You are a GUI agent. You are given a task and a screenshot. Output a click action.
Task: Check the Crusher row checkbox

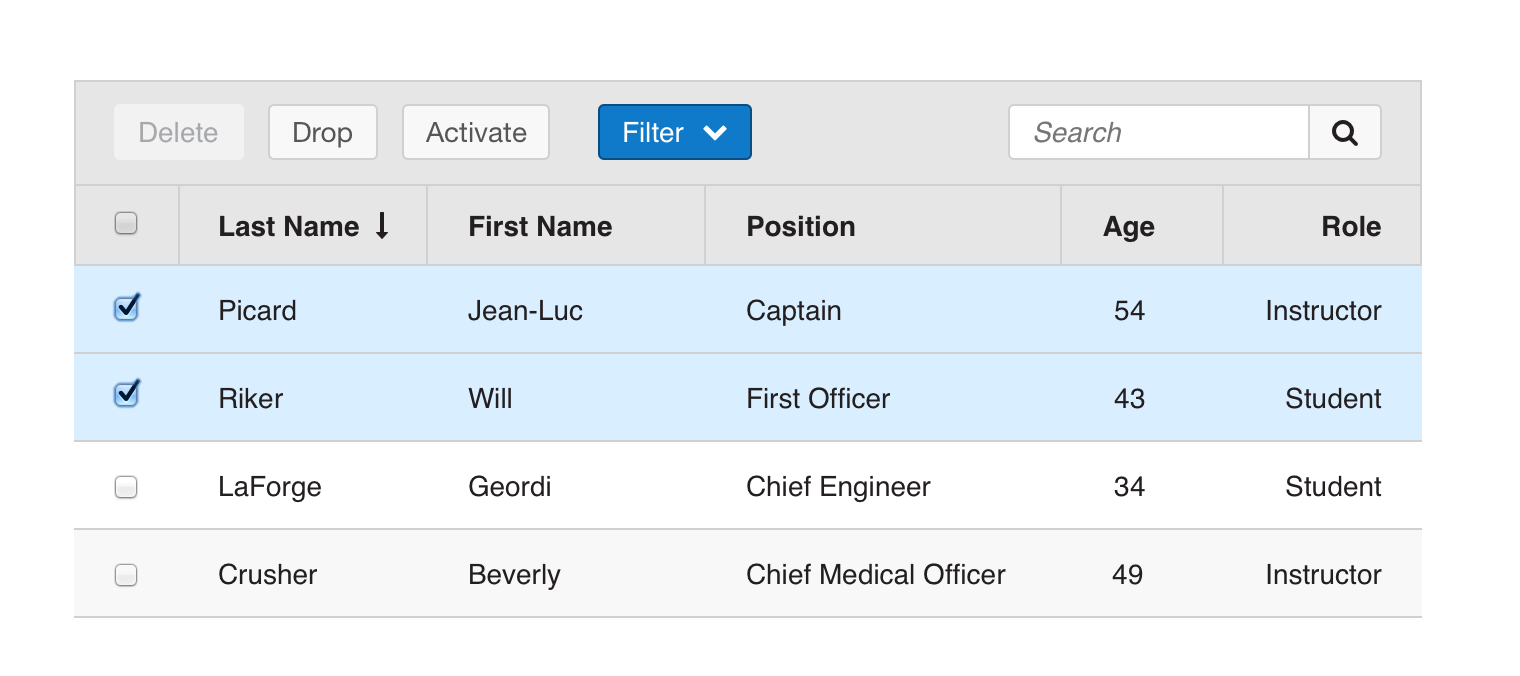click(x=126, y=575)
